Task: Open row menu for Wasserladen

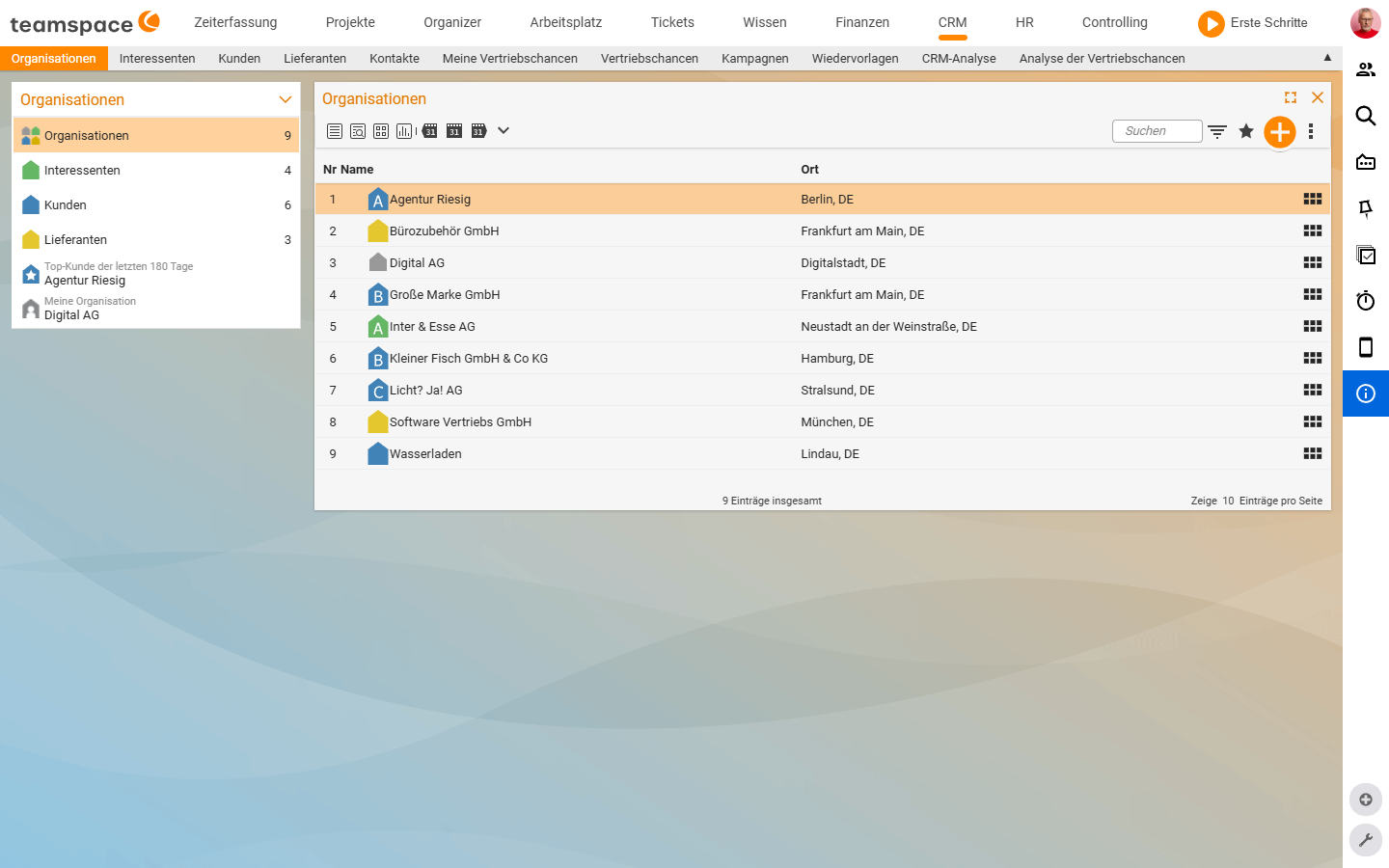Action: (1313, 453)
